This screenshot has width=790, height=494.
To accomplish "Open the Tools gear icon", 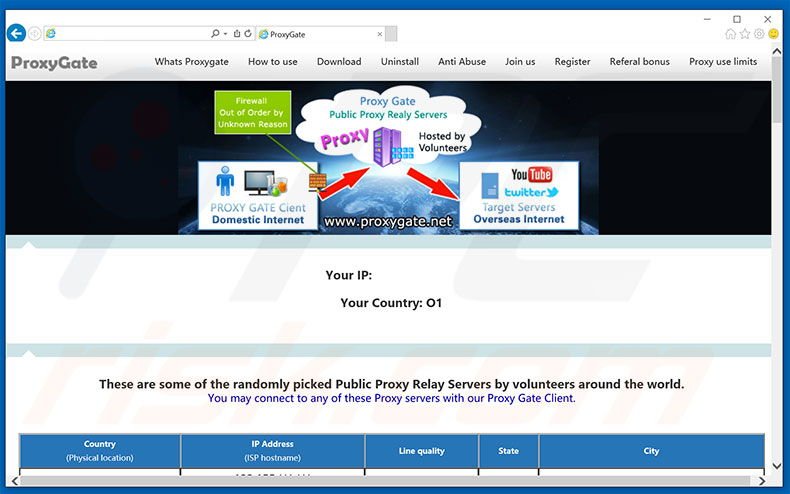I will tap(759, 34).
